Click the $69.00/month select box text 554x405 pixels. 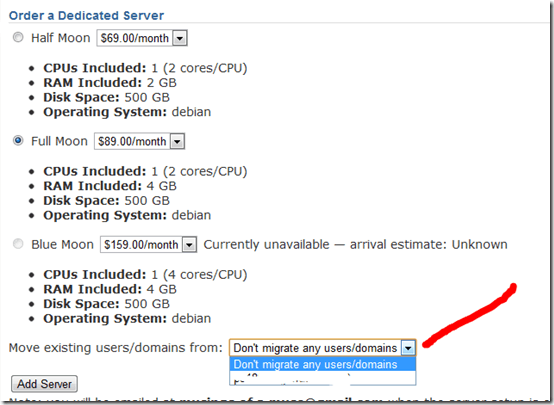(135, 38)
